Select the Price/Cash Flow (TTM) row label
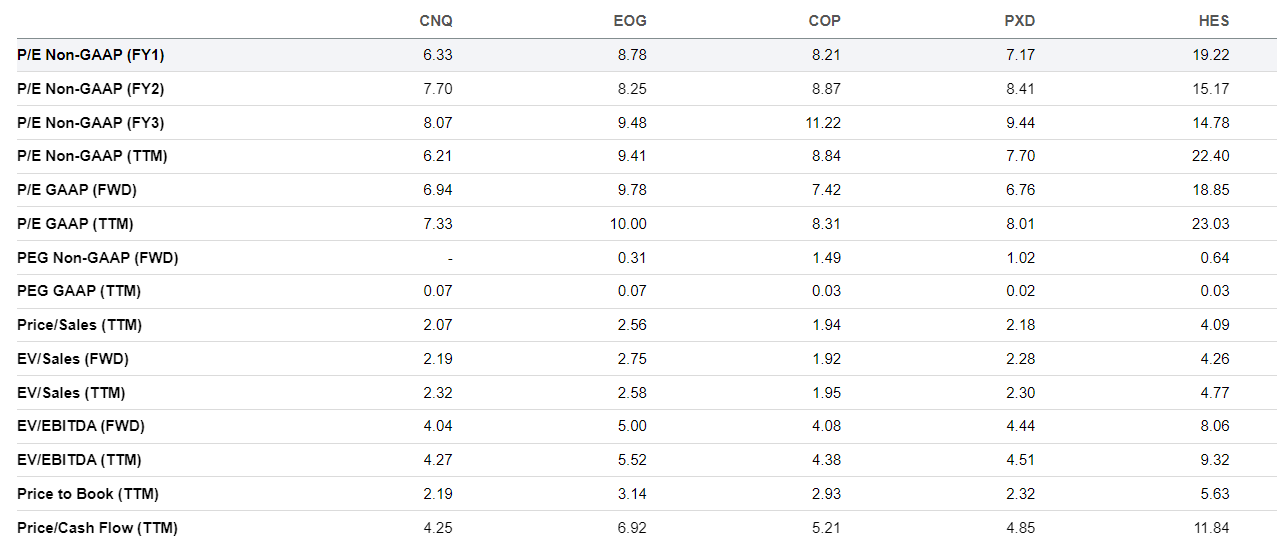Image resolution: width=1277 pixels, height=556 pixels. point(97,528)
